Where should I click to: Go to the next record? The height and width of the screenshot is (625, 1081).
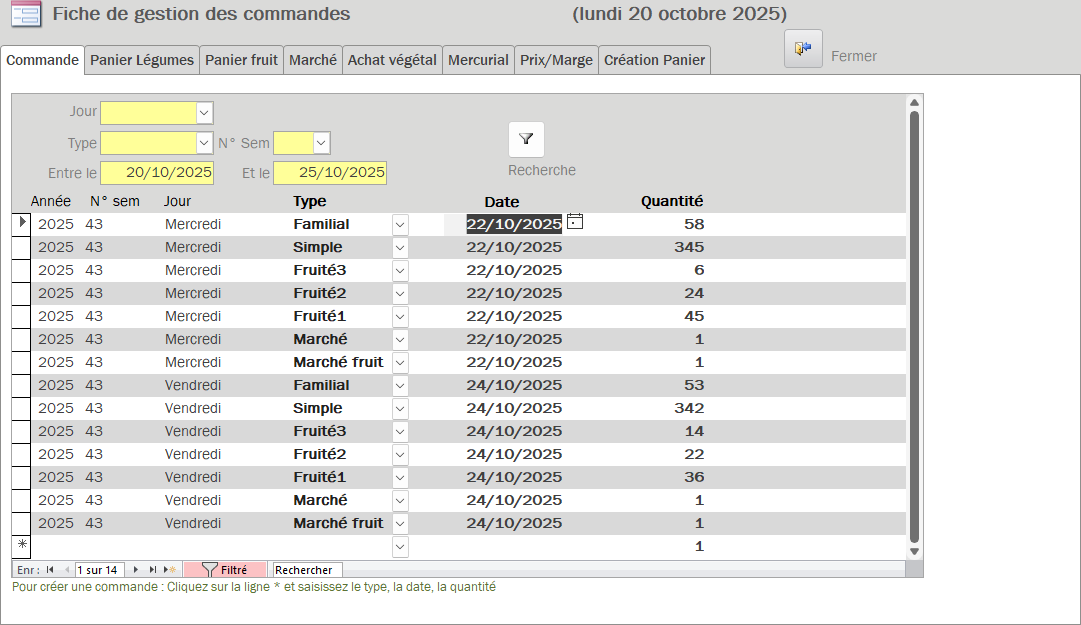[136, 570]
